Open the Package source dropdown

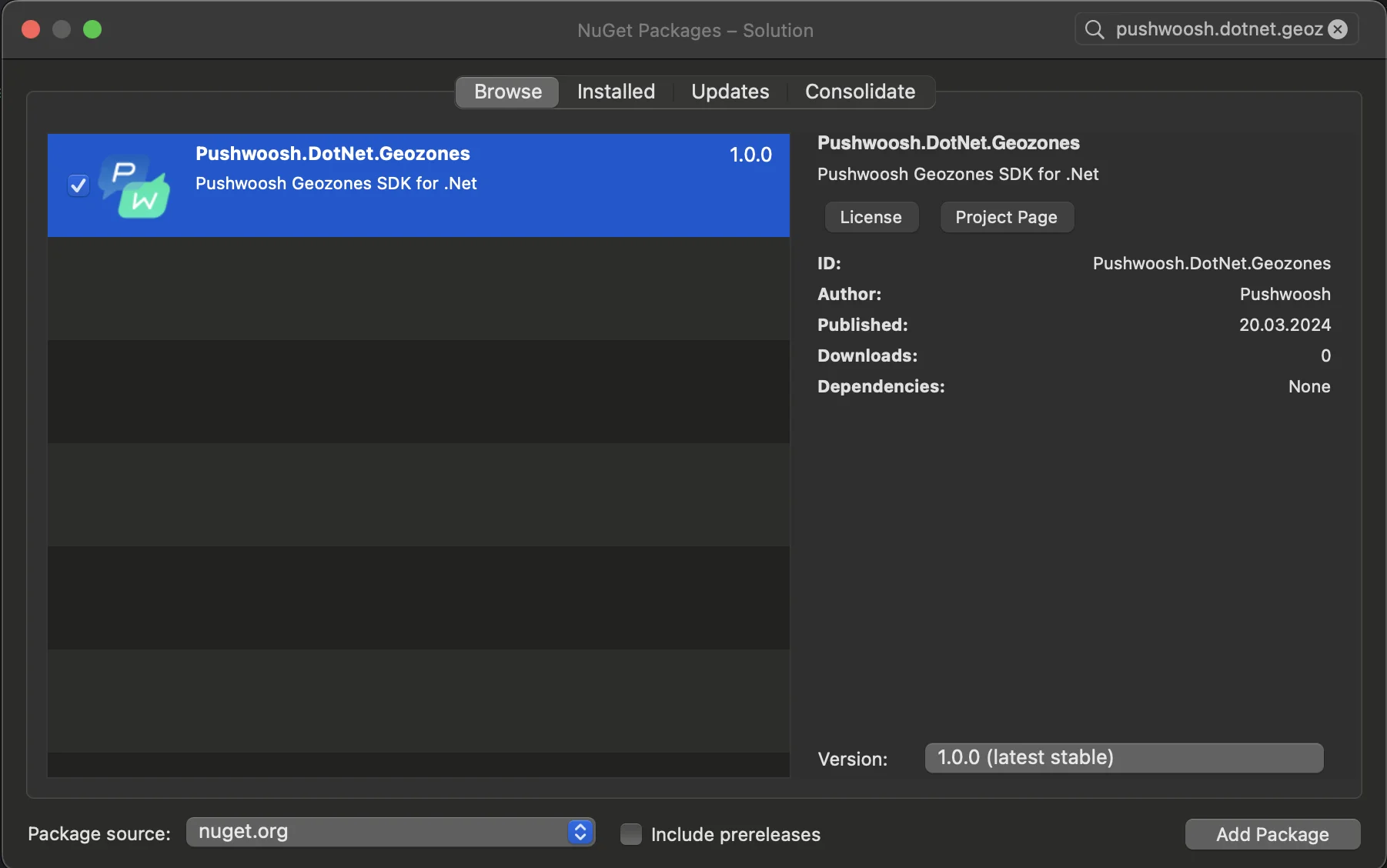pos(389,832)
